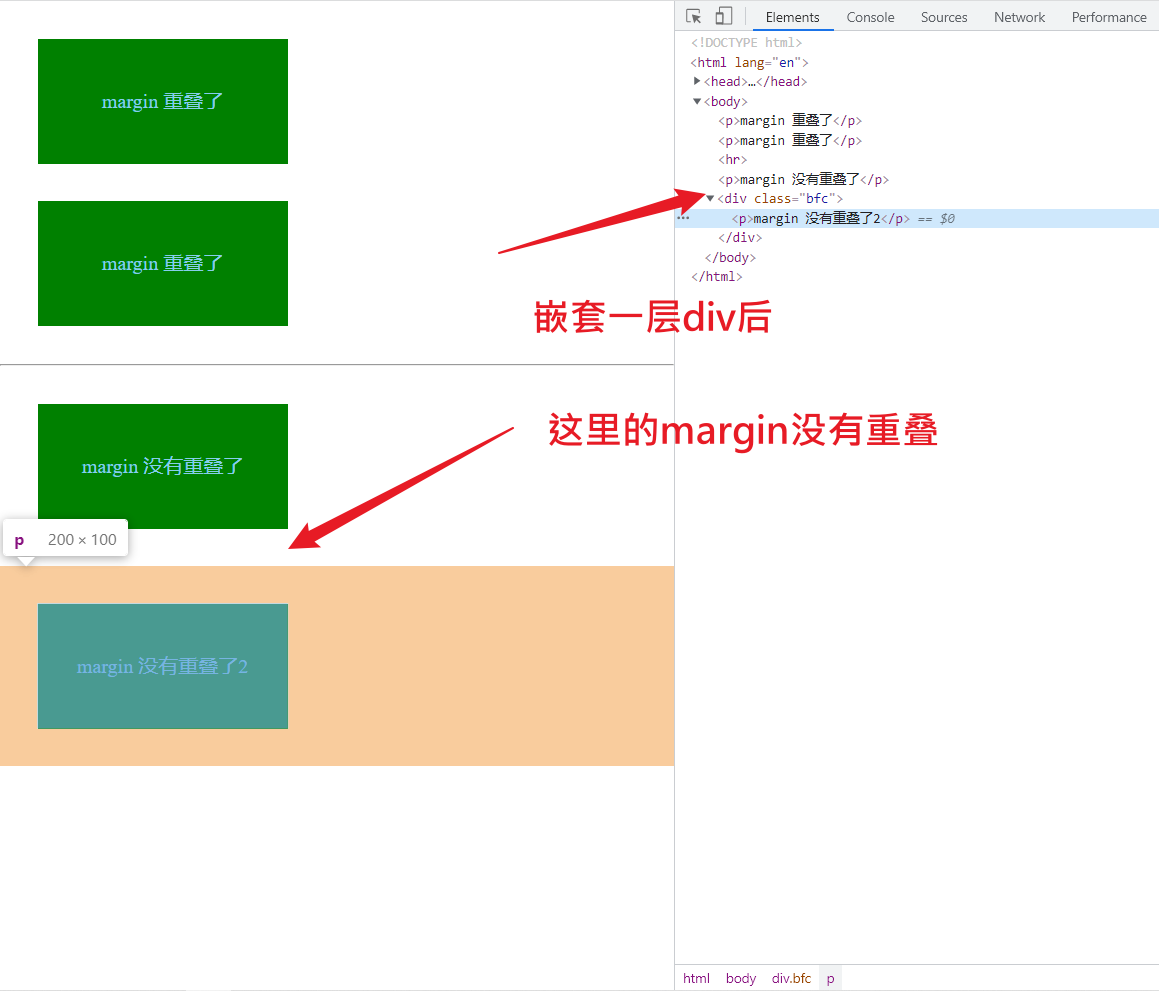The height and width of the screenshot is (991, 1159).
Task: Click the 'p 200 × 100' element tooltip
Action: (65, 539)
